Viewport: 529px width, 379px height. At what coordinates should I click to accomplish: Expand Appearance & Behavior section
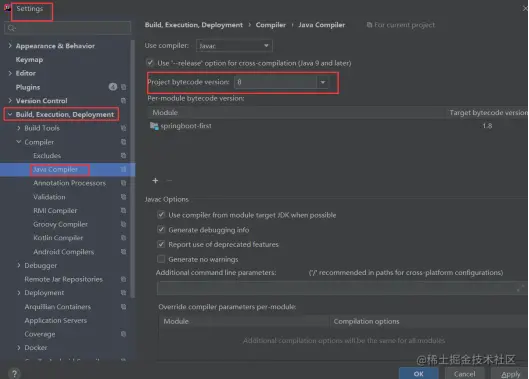pyautogui.click(x=10, y=46)
